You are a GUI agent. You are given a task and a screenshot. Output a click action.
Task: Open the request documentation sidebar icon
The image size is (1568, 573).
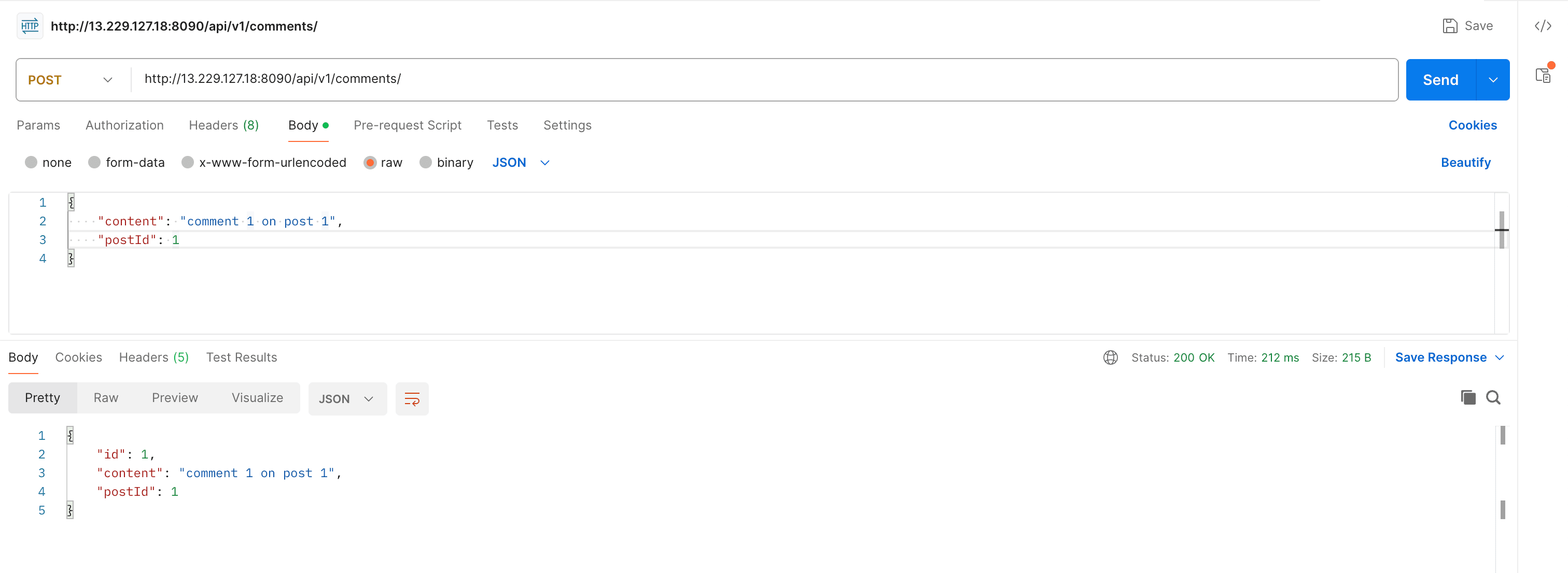[1543, 76]
